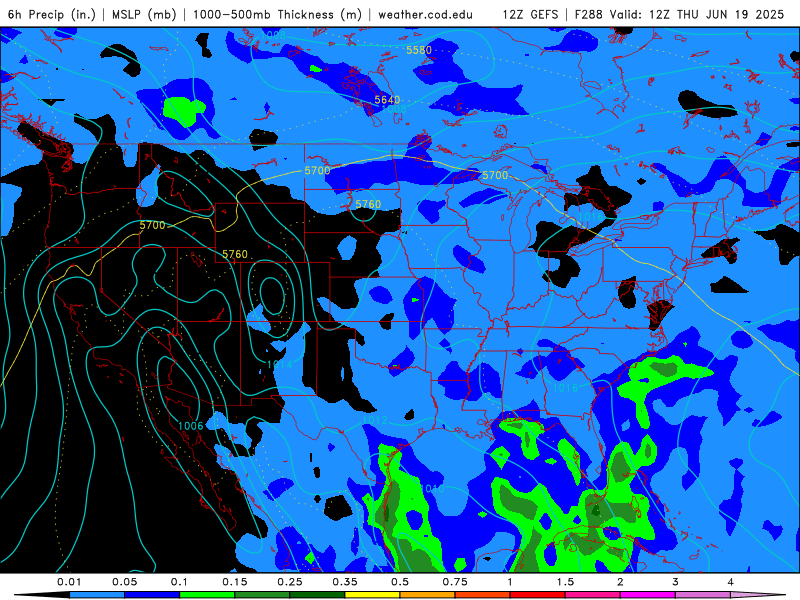Viewport: 800px width, 600px height.
Task: Click the pink 2–3 legend swatch
Action: pyautogui.click(x=648, y=595)
